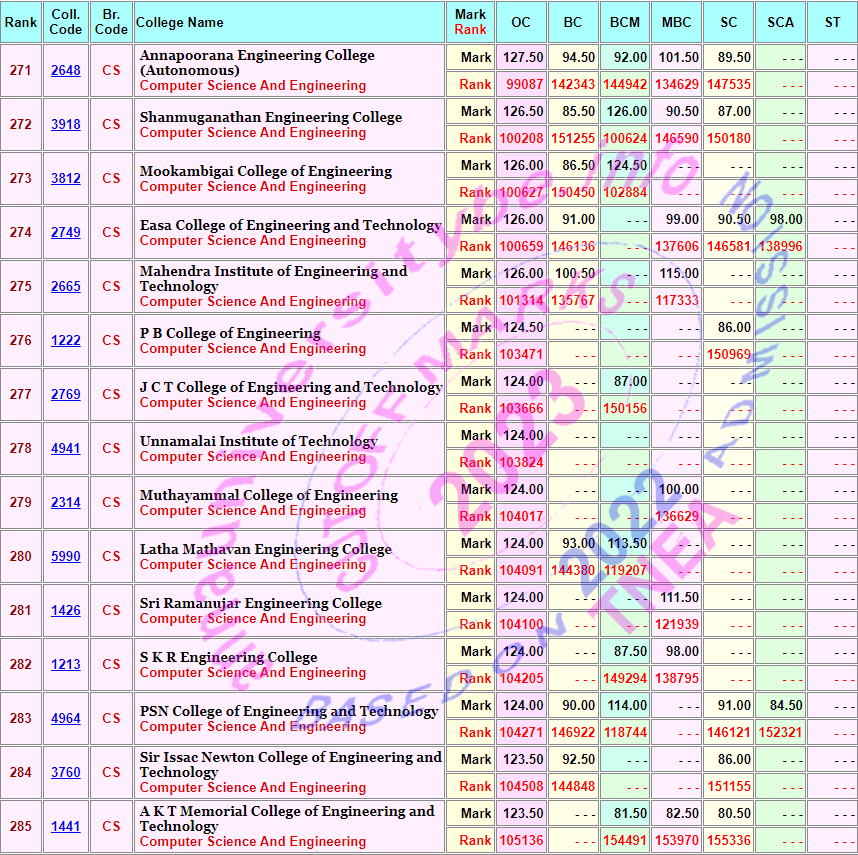Screen dimensions: 858x855
Task: Open college code 2769 link
Action: [66, 395]
